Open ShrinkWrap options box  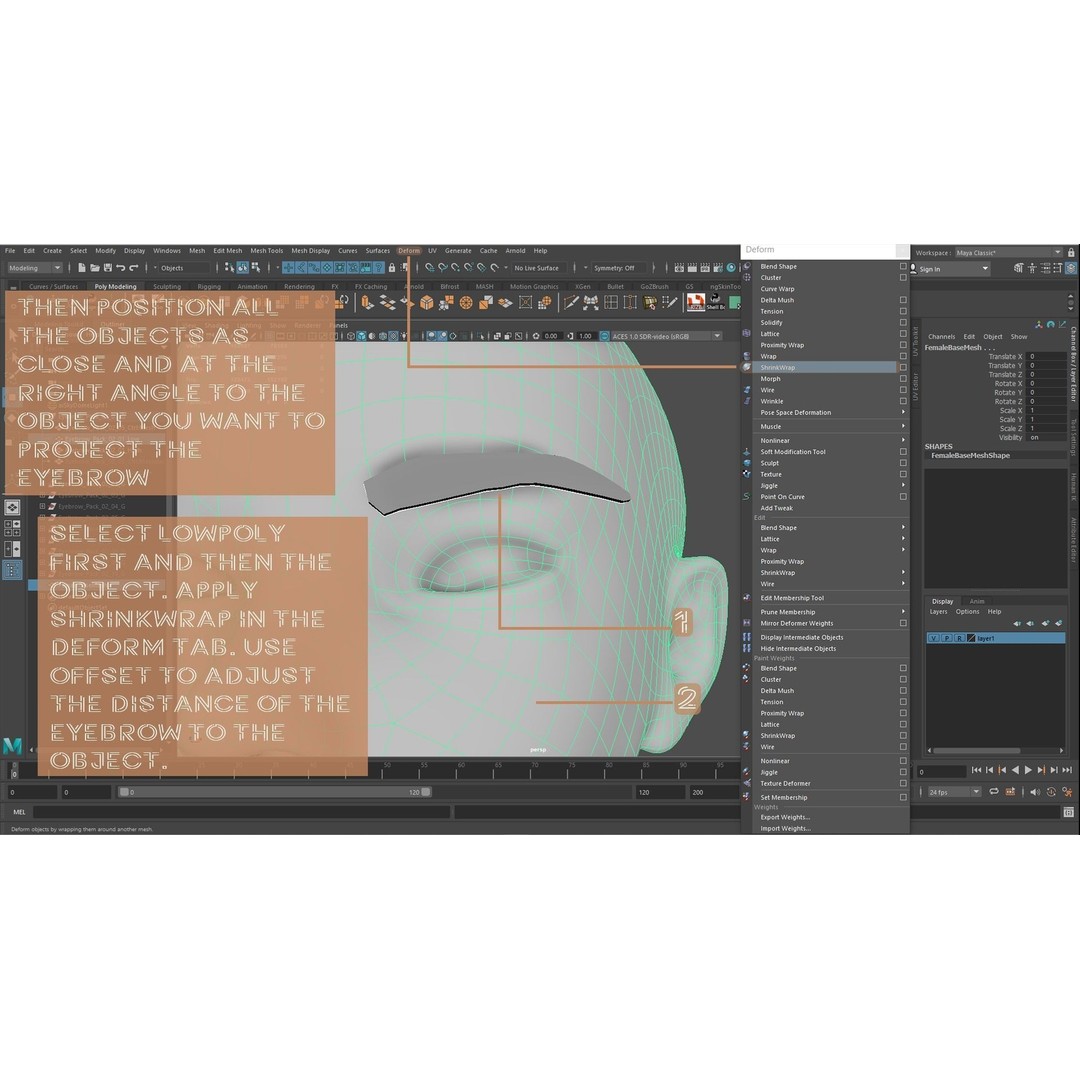pos(903,368)
